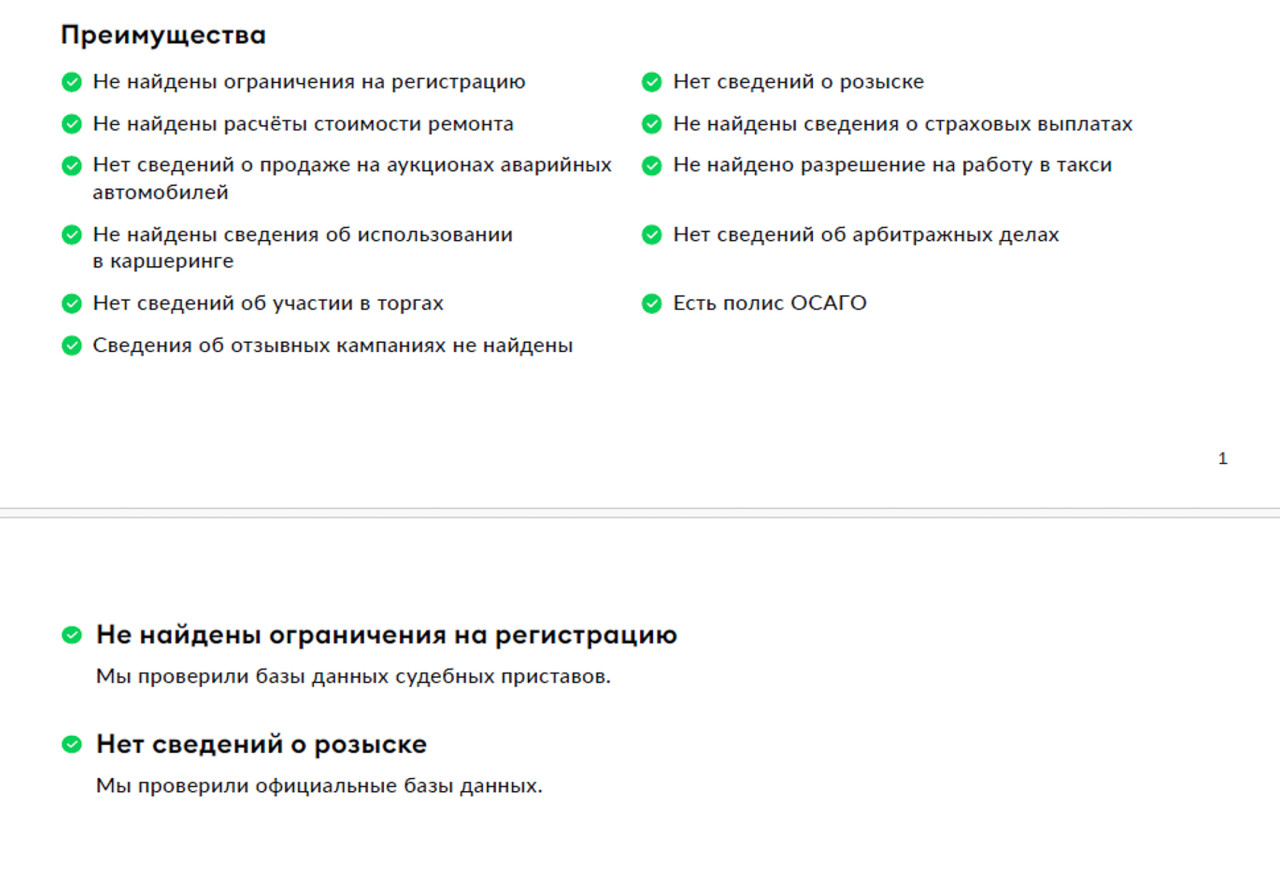Viewport: 1280px width, 890px height.
Task: Click checkmark beside bold heading 'Нет сведений о розыске'
Action: pyautogui.click(x=71, y=744)
